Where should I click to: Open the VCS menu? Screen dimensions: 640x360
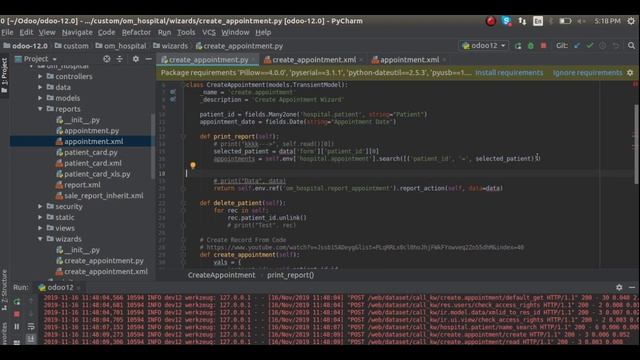click(209, 32)
